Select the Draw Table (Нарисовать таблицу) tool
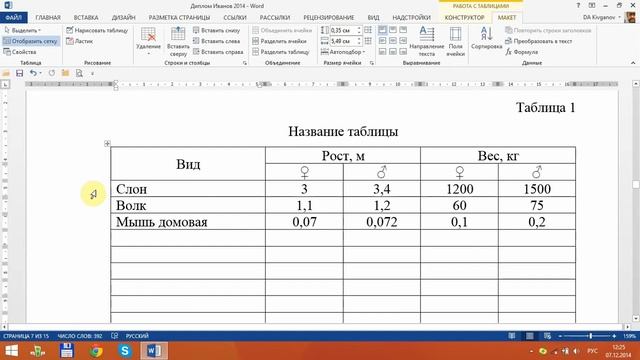Image resolution: width=640 pixels, height=360 pixels. coord(97,30)
